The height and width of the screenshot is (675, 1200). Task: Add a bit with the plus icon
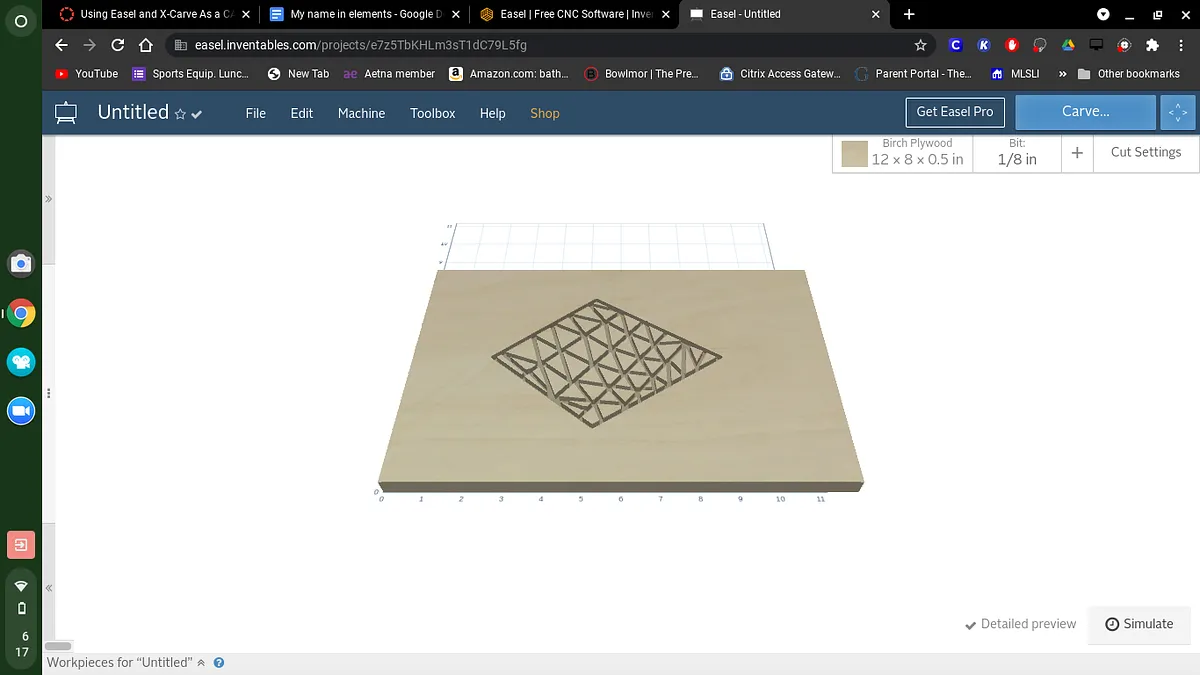tap(1077, 153)
